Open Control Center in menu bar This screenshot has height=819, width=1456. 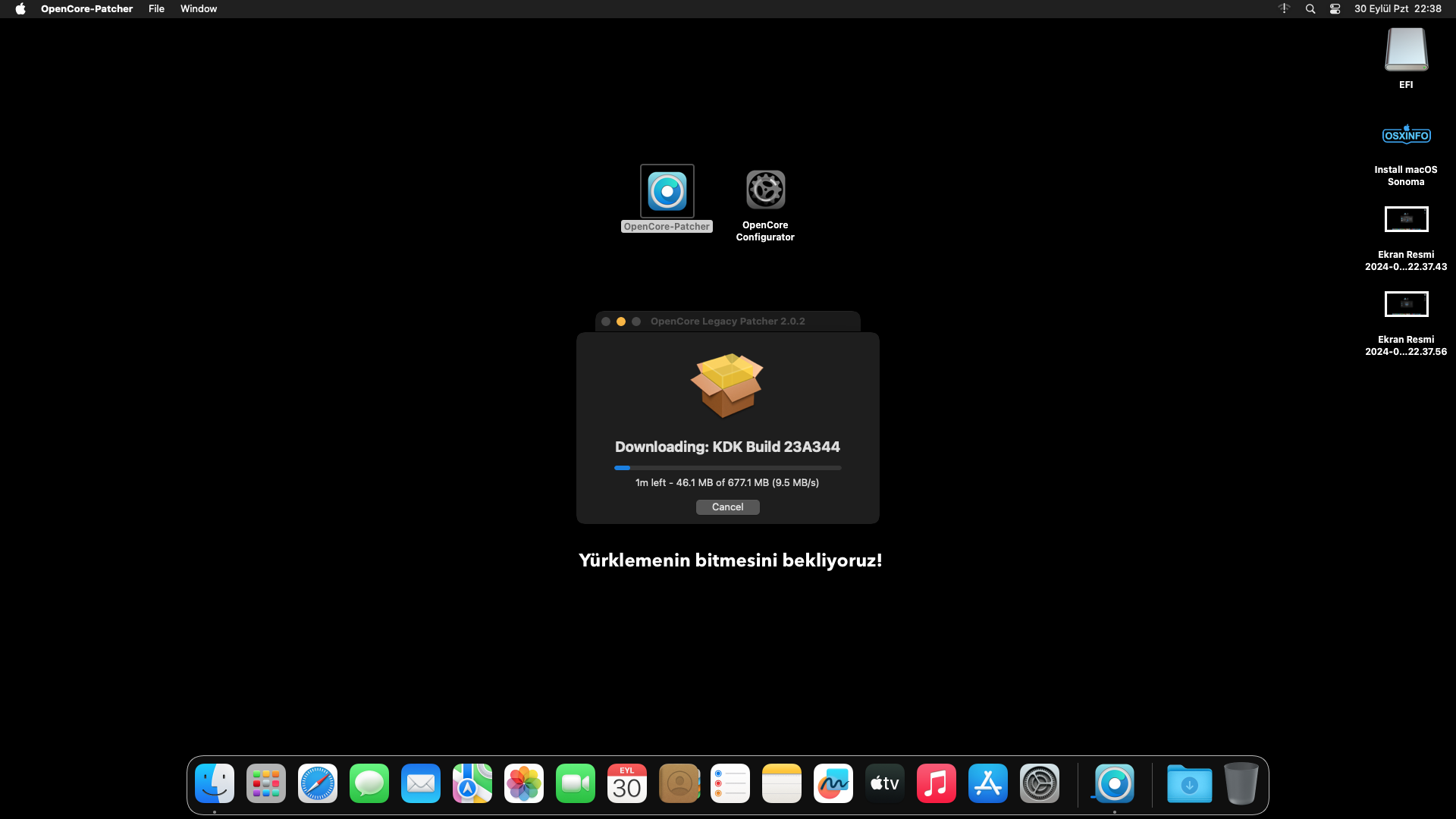pyautogui.click(x=1335, y=9)
